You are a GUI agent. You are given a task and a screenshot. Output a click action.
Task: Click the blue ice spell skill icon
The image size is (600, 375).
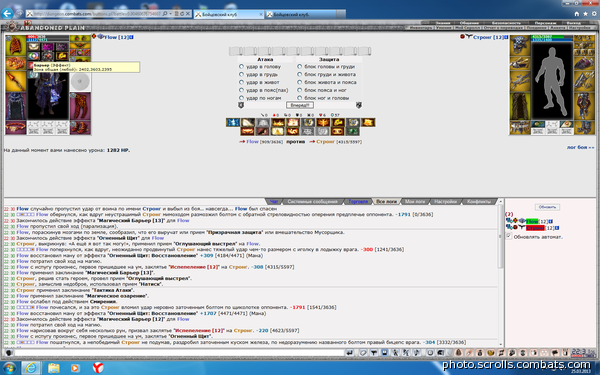click(x=233, y=122)
